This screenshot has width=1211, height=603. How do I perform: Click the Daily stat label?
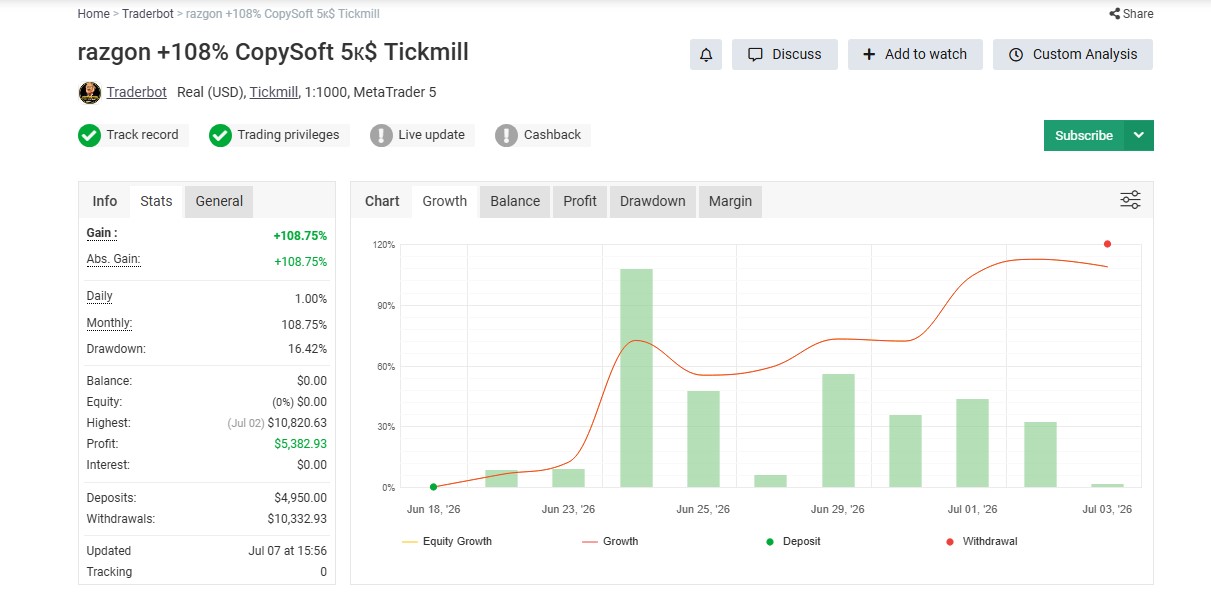click(100, 296)
